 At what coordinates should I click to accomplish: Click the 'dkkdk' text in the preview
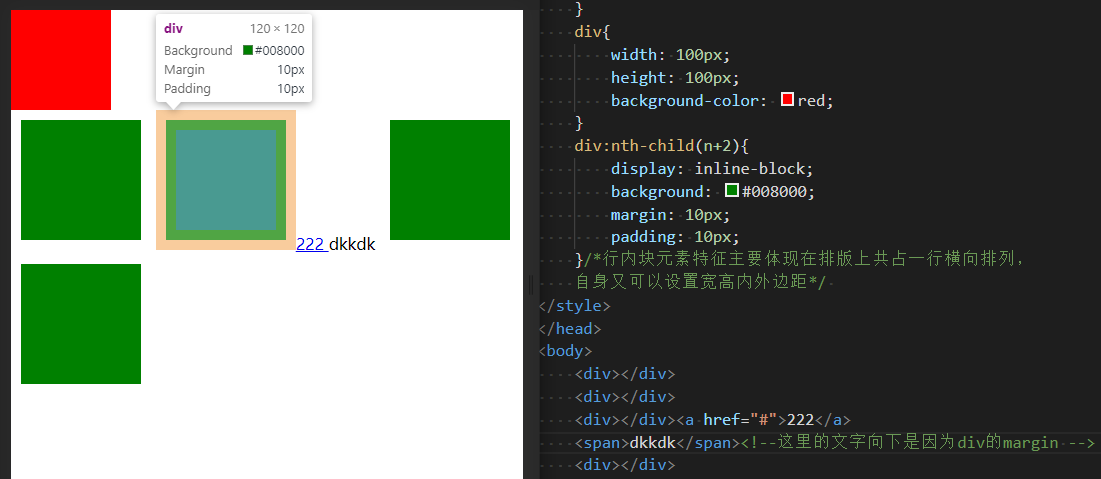[x=352, y=244]
